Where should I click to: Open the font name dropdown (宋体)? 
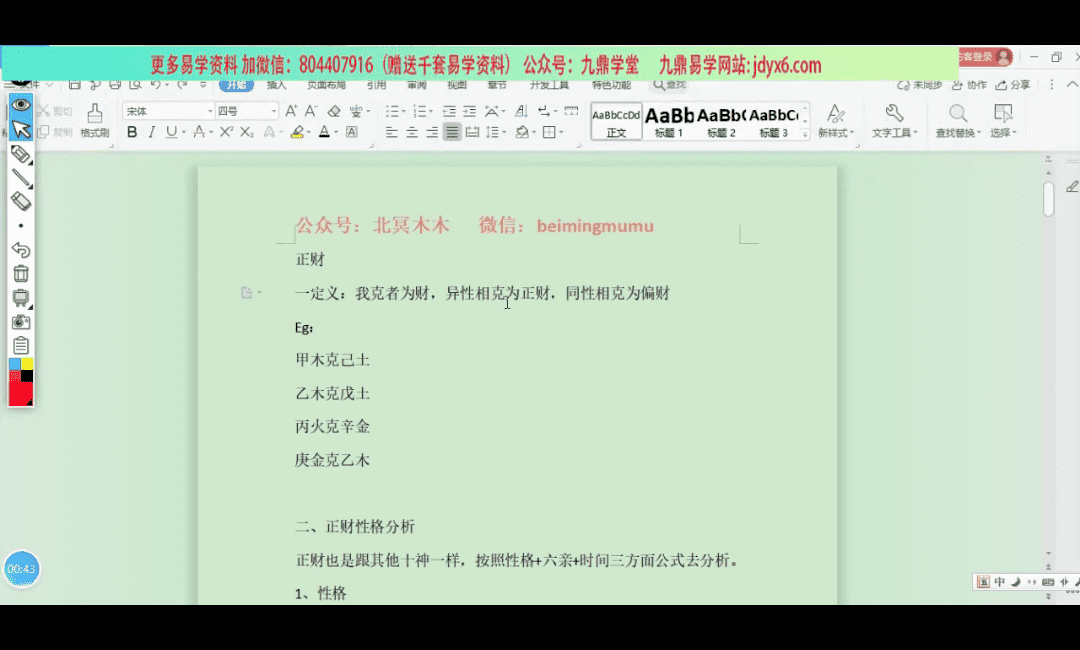pyautogui.click(x=168, y=111)
